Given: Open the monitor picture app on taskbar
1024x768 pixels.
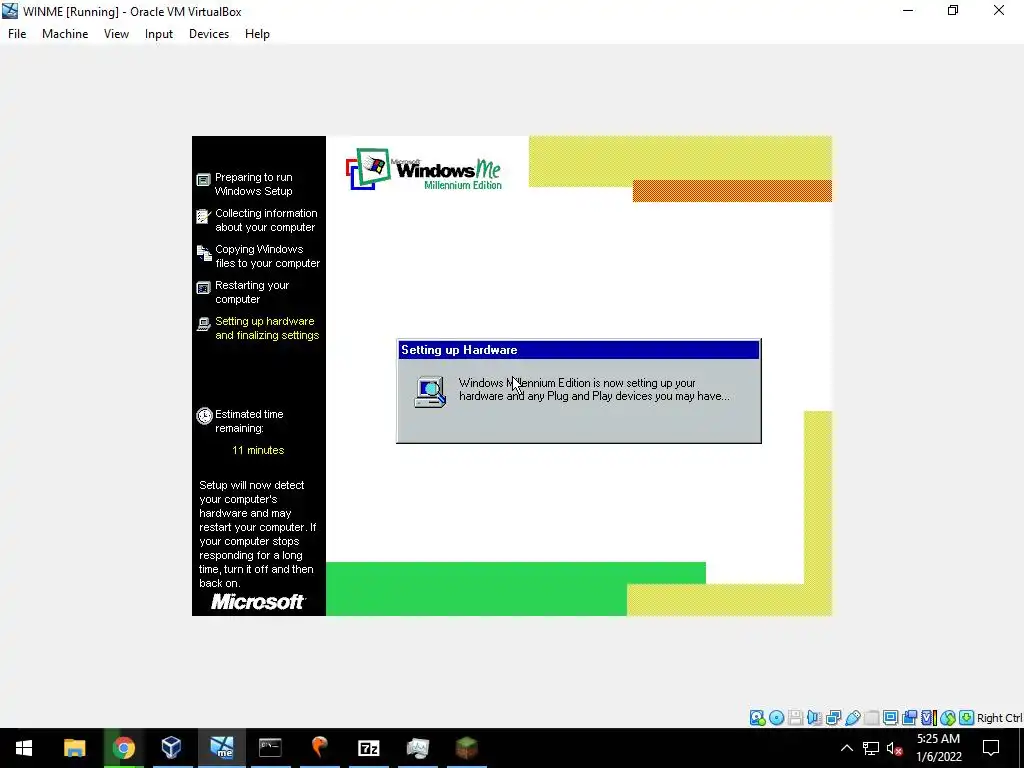Looking at the screenshot, I should (x=418, y=748).
